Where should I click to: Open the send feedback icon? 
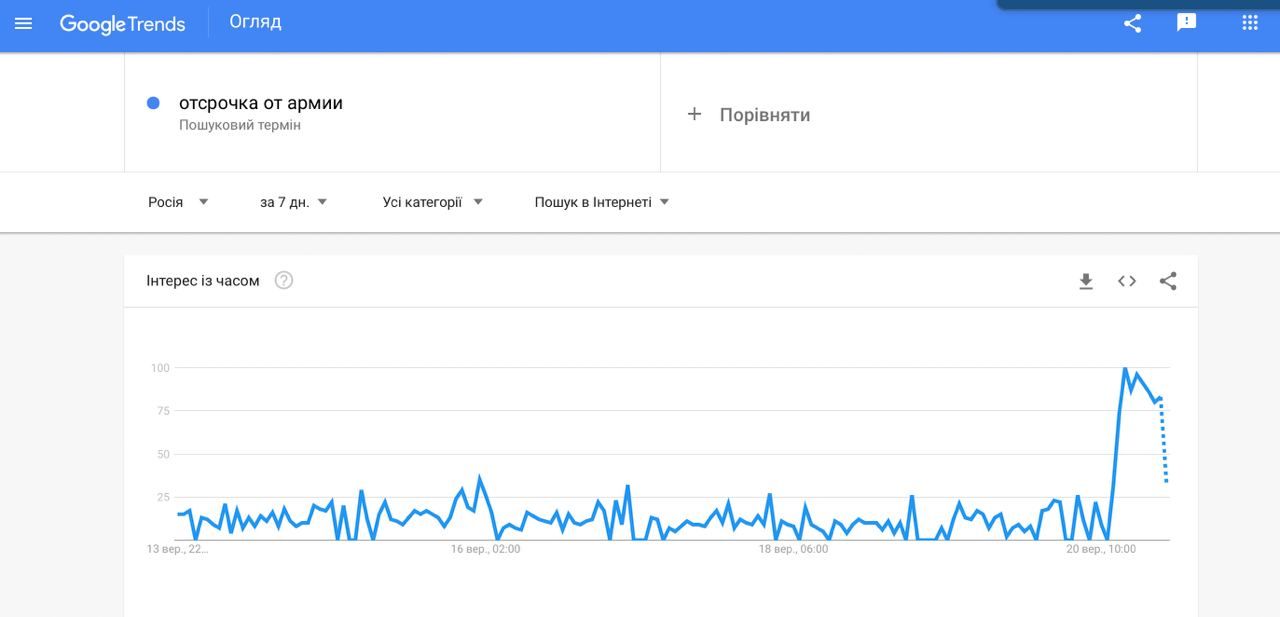tap(1187, 23)
